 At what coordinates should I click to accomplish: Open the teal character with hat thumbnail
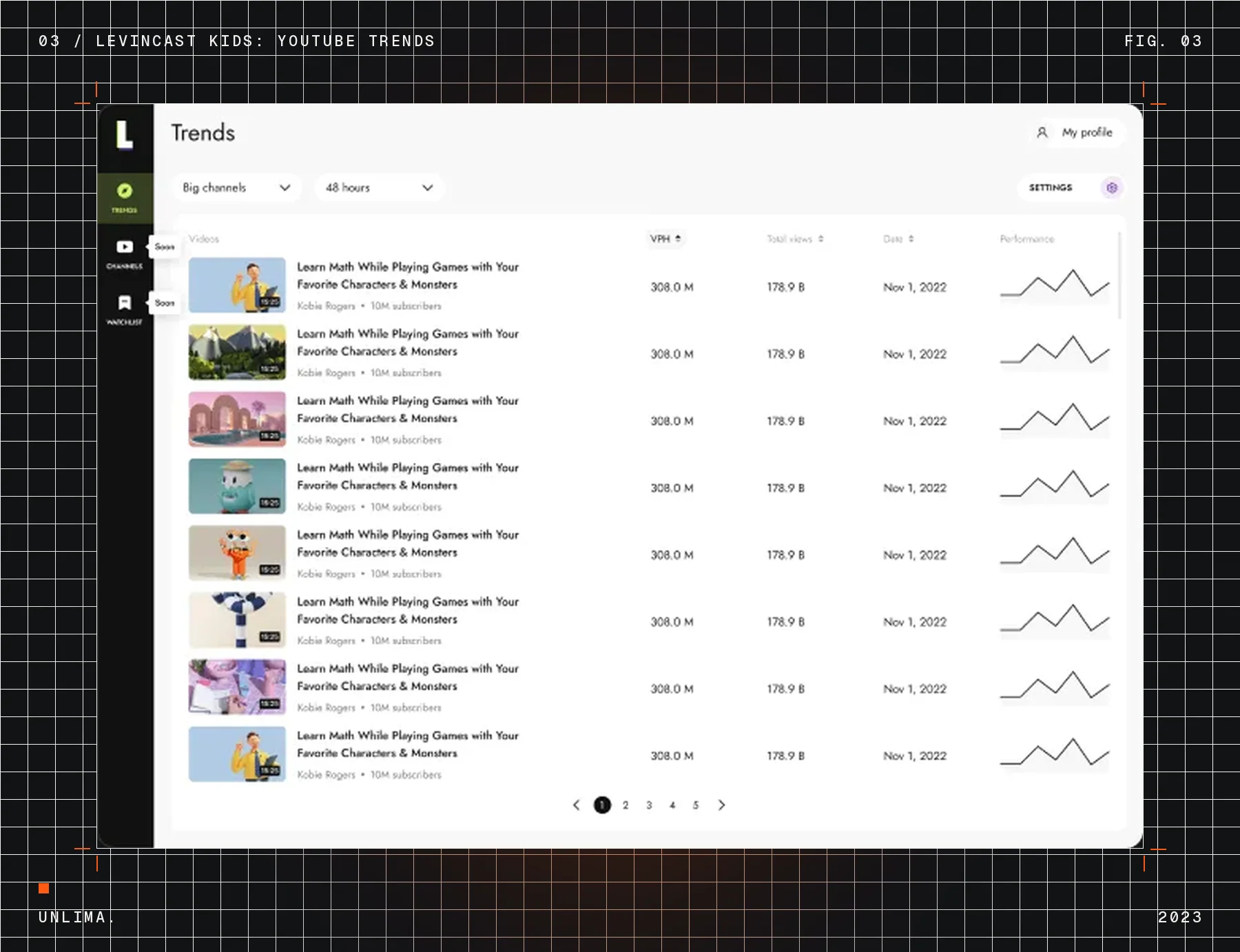237,486
